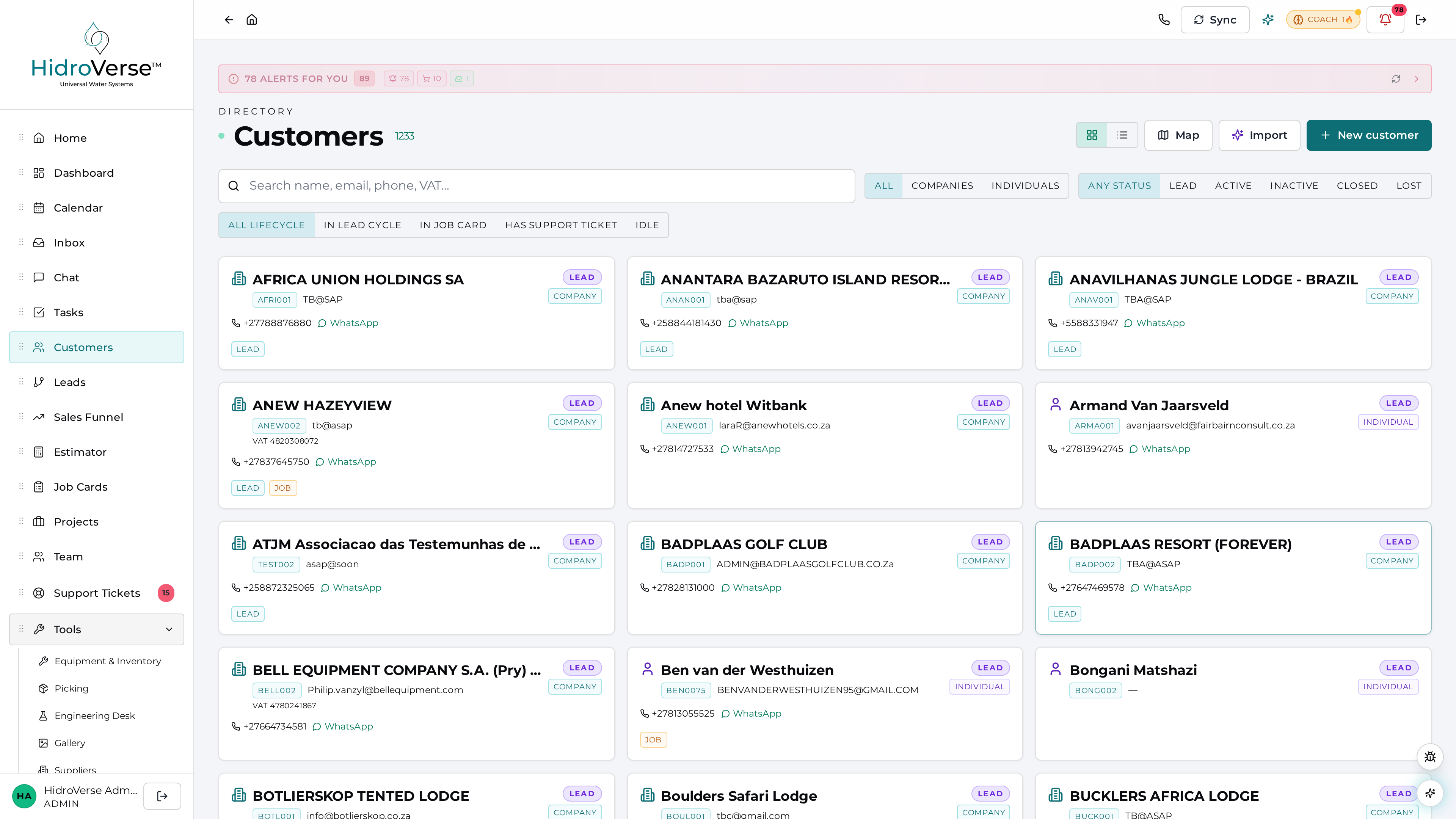The height and width of the screenshot is (819, 1456).
Task: Refresh the alerts banner
Action: pos(1396,79)
